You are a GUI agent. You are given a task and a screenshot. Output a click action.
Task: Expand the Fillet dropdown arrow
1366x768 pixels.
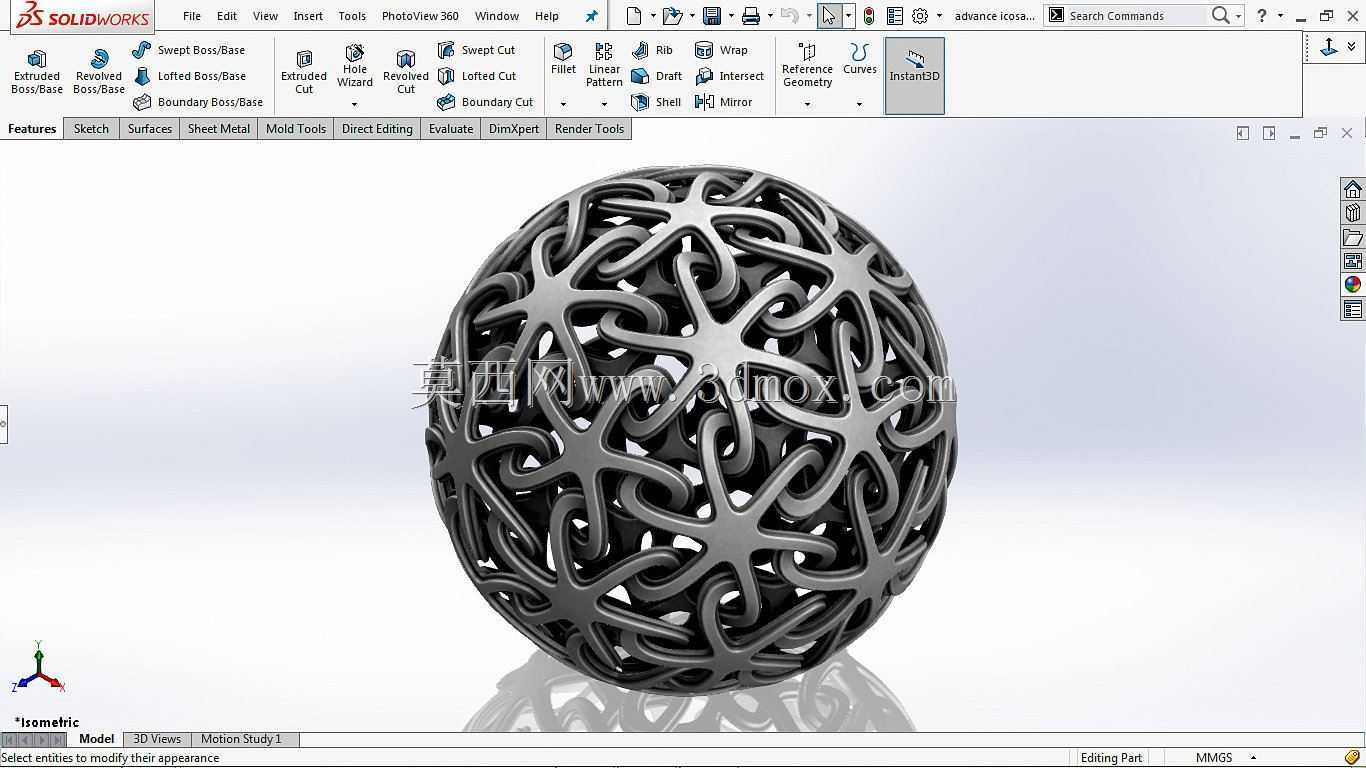[563, 104]
